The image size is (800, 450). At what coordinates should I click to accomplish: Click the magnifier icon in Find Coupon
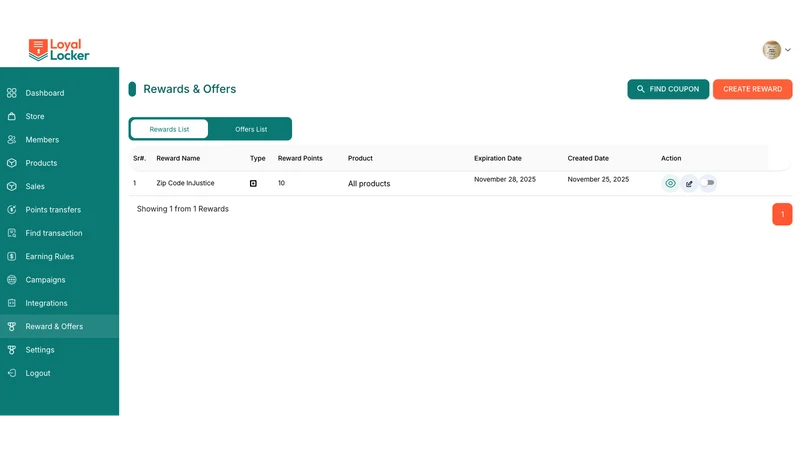click(640, 89)
